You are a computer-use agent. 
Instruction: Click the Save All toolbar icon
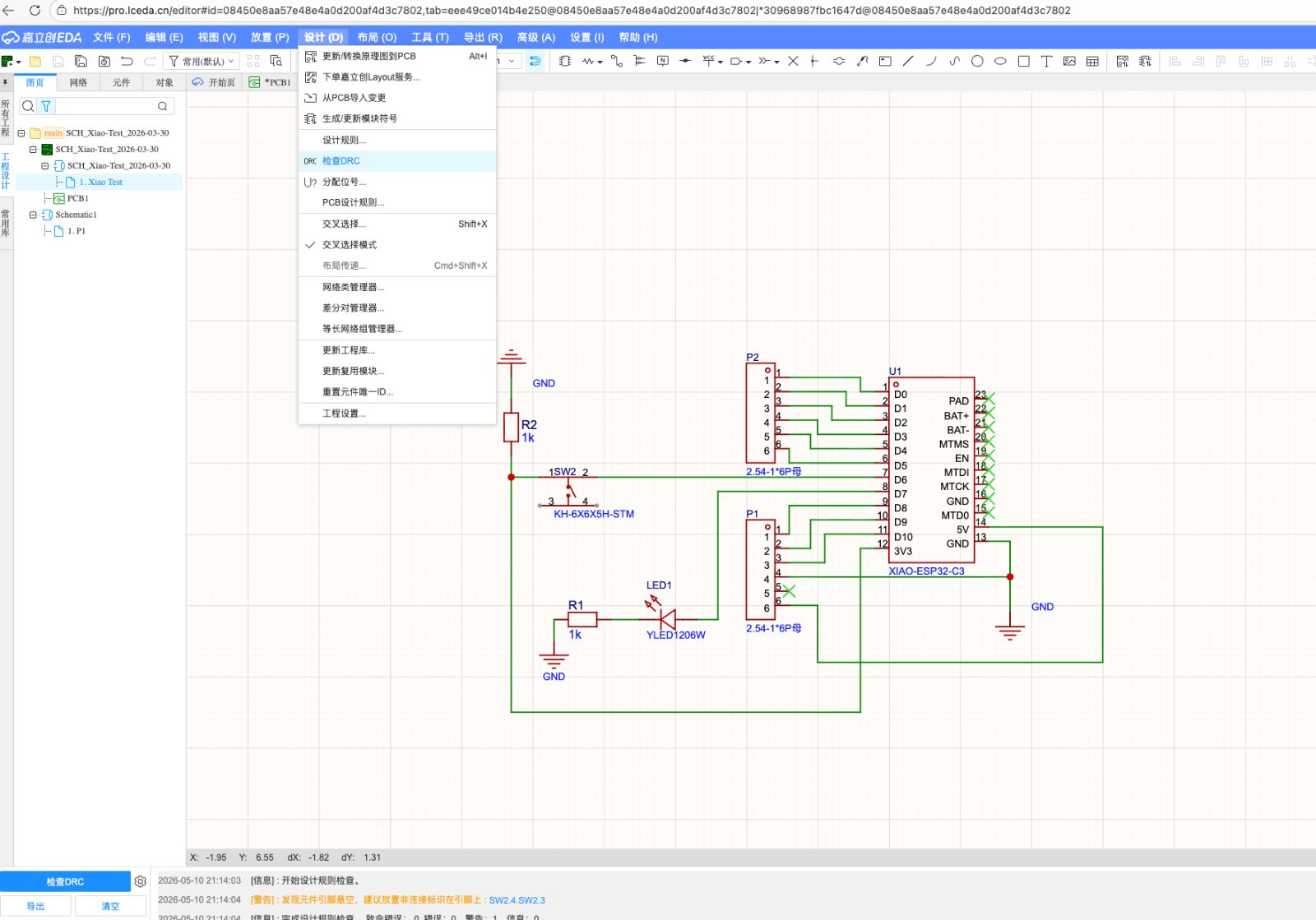[x=81, y=61]
